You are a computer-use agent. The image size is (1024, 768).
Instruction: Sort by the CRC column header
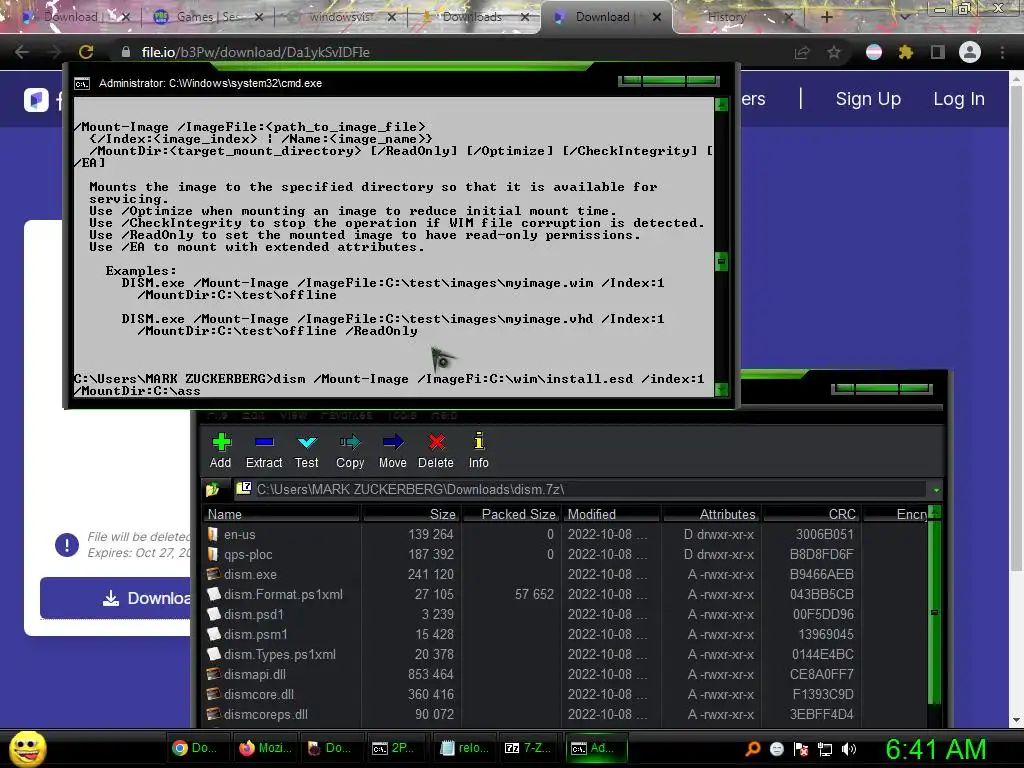point(812,515)
